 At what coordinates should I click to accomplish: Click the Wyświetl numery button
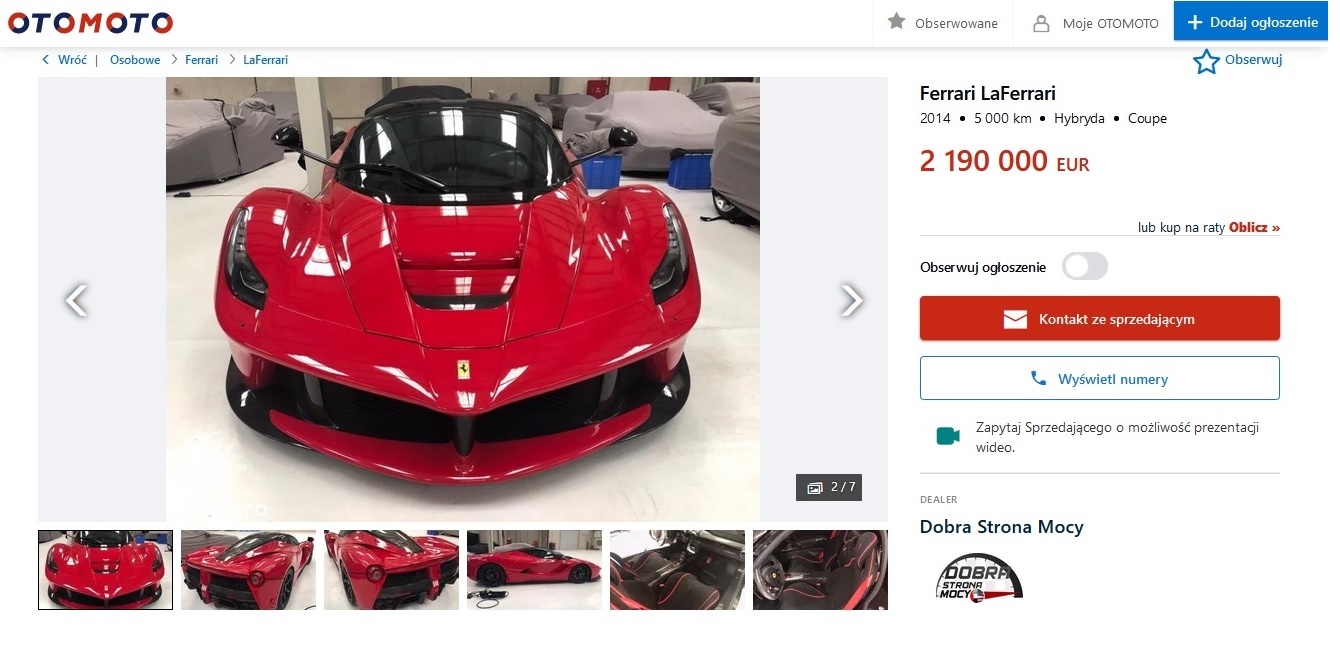tap(1099, 379)
